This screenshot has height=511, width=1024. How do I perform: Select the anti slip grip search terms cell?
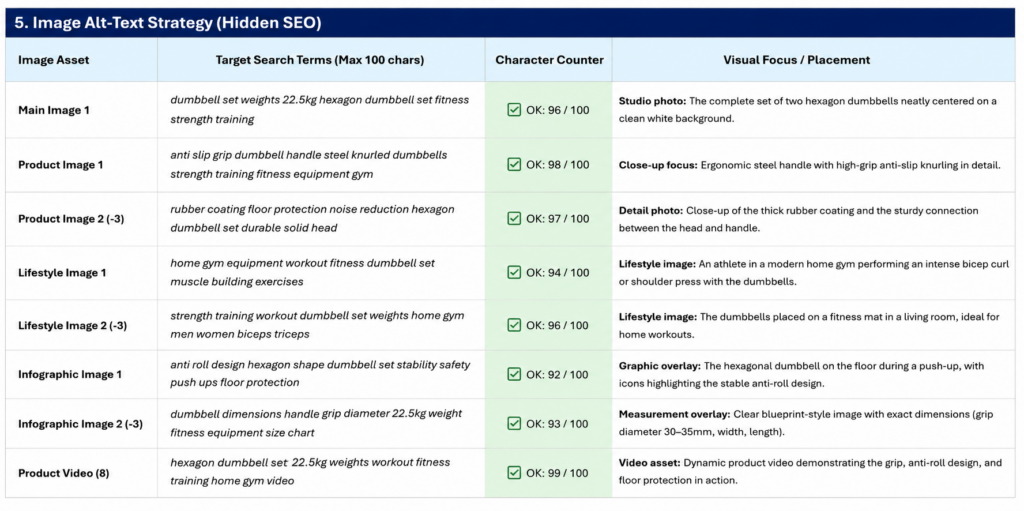321,164
